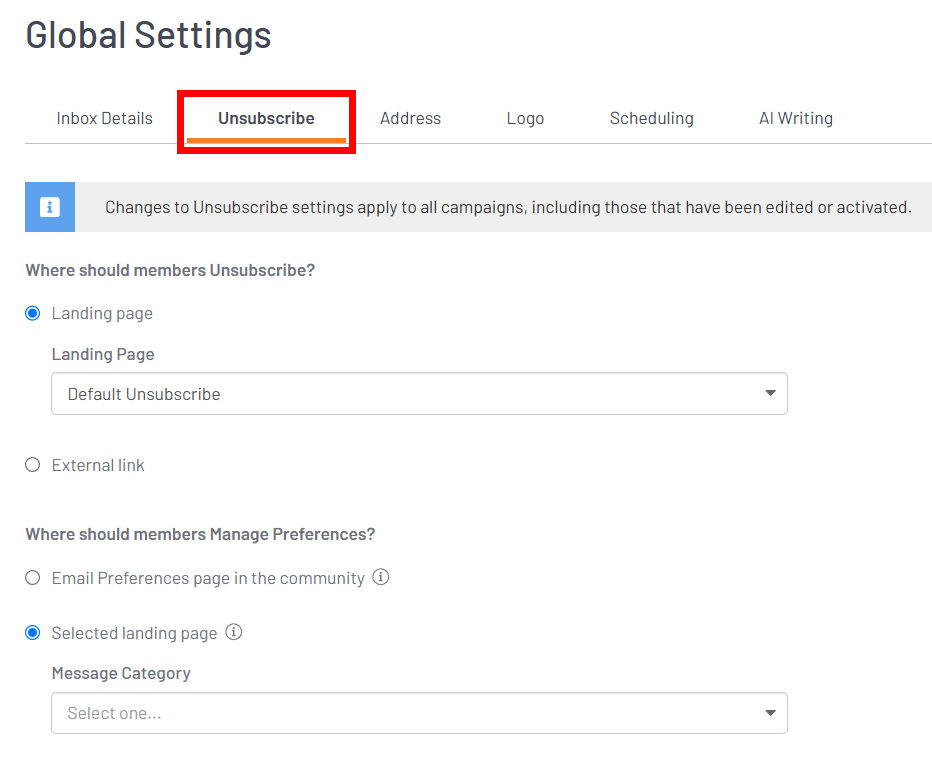Click info icon beside Selected landing page
The image size is (932, 764).
234,631
